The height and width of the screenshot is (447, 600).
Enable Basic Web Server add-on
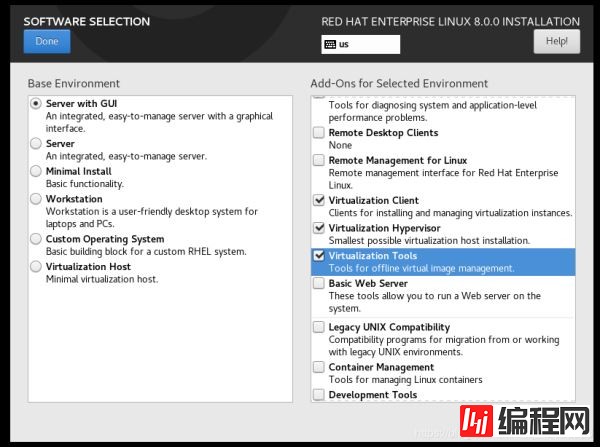tap(318, 284)
